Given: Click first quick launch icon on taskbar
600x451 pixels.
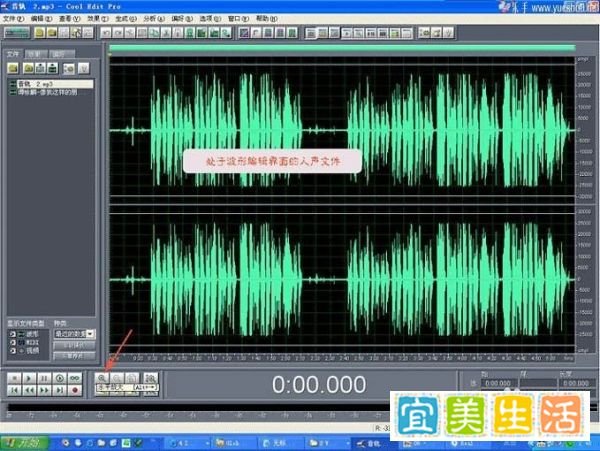Looking at the screenshot, I should point(66,443).
